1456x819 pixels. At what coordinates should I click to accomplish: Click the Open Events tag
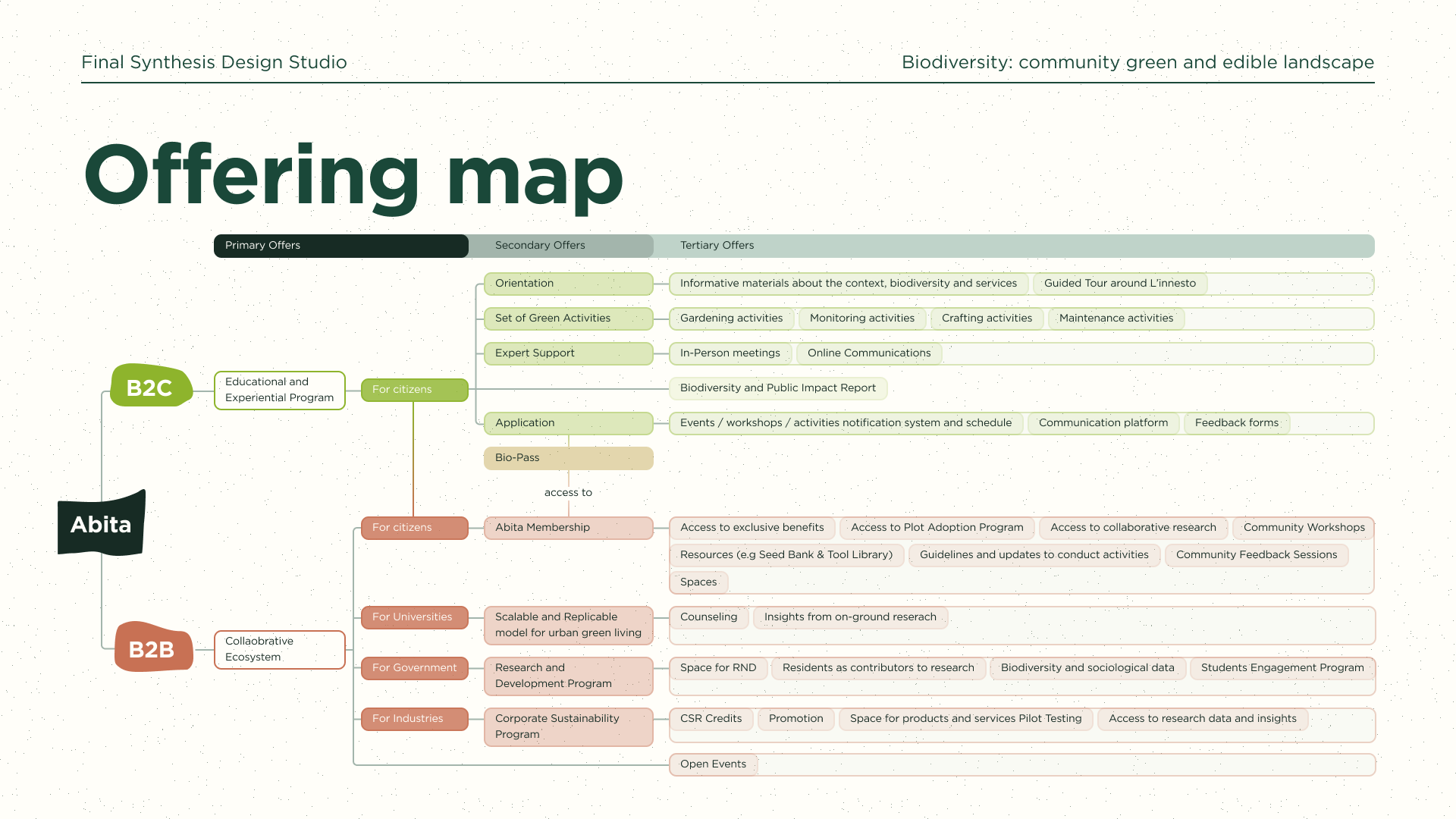pos(714,764)
